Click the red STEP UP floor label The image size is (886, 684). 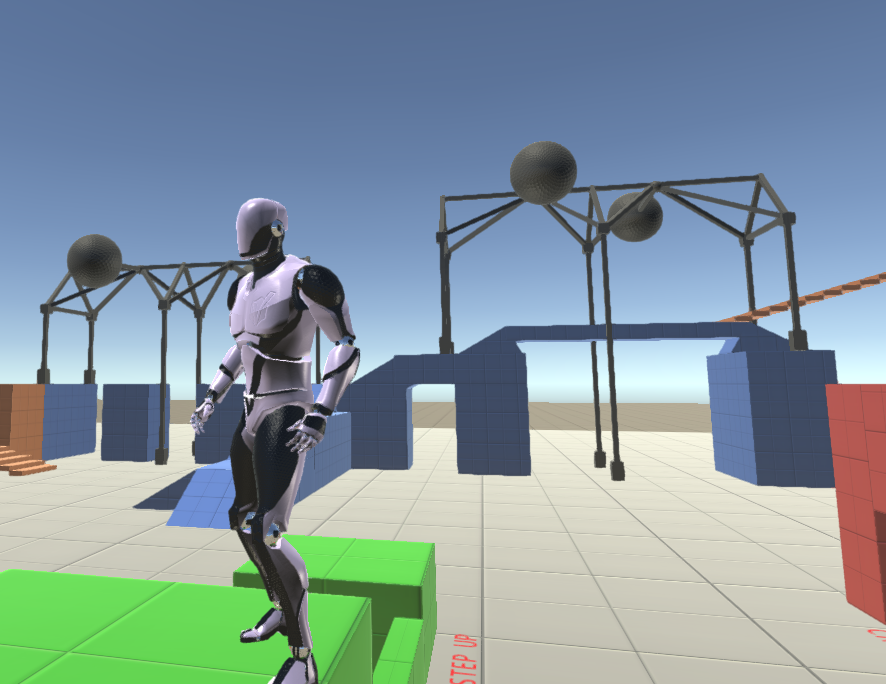coord(463,659)
